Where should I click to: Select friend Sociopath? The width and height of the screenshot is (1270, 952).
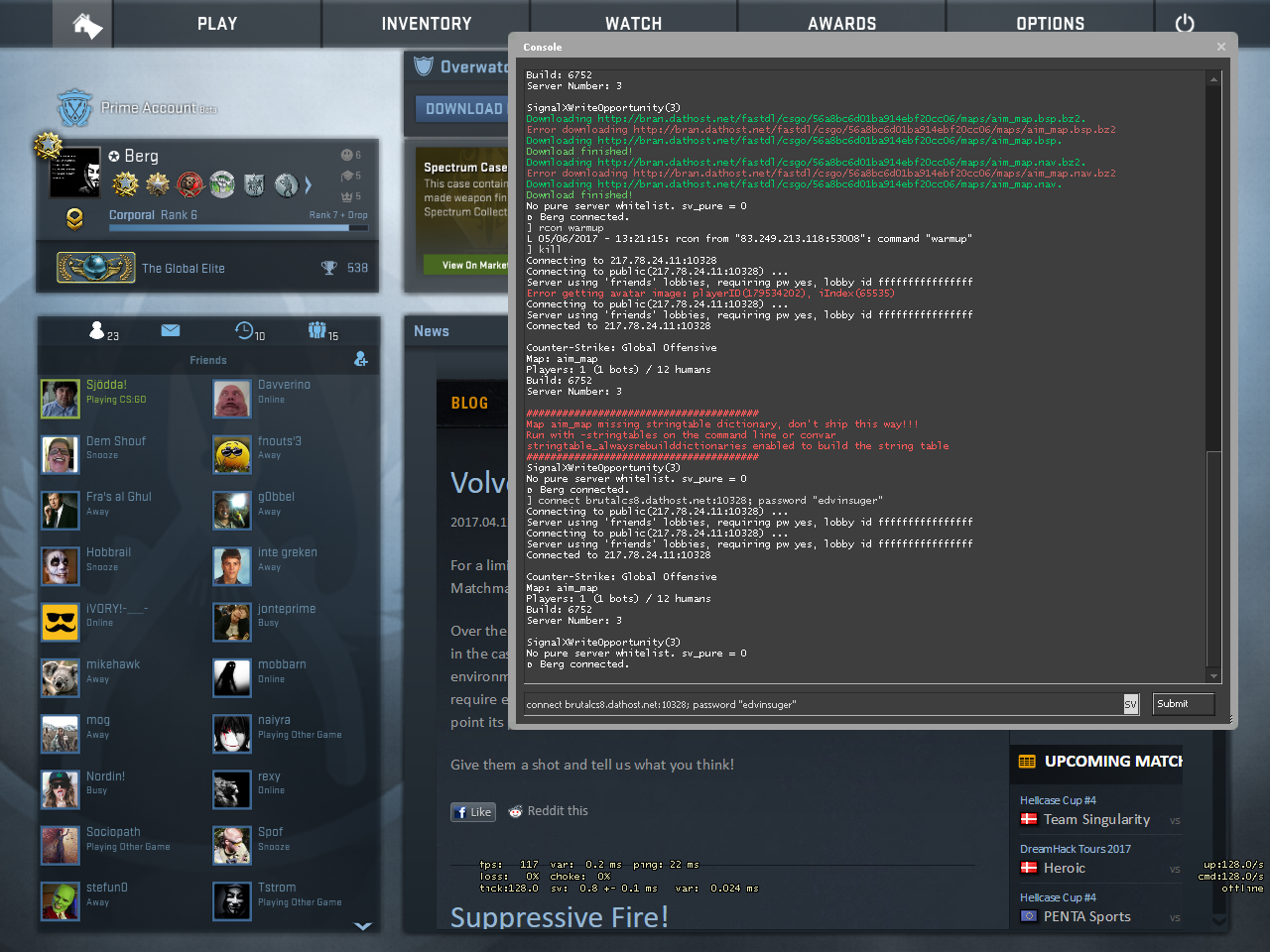[x=122, y=845]
